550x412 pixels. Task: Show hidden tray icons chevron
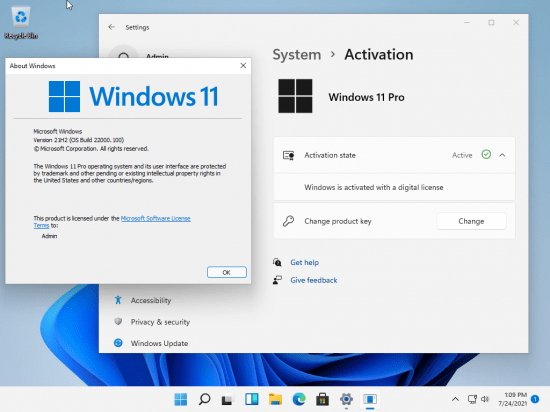tap(455, 399)
